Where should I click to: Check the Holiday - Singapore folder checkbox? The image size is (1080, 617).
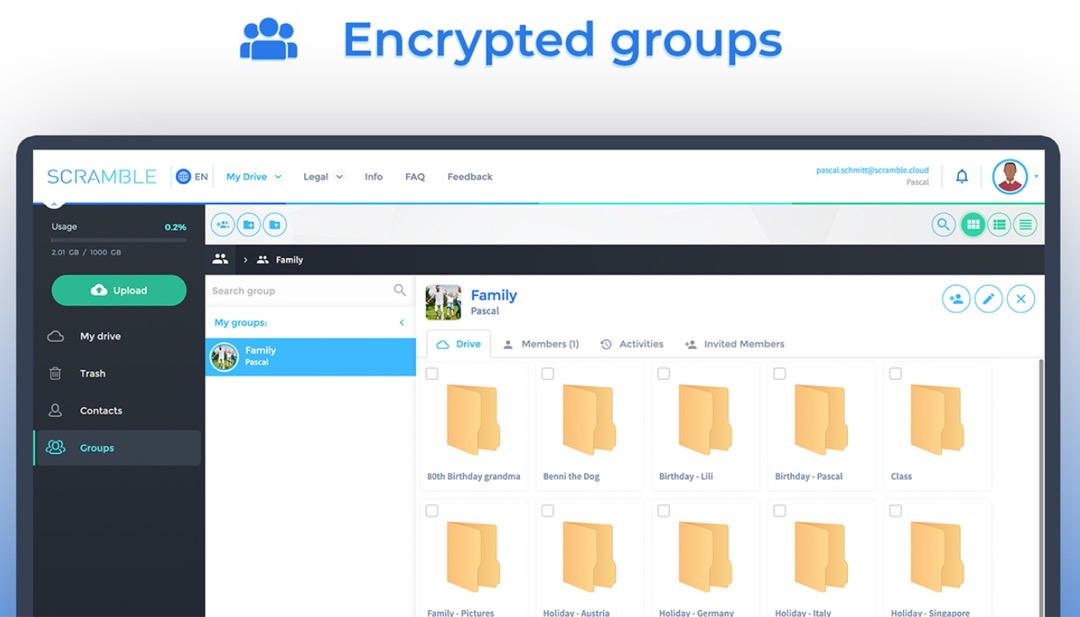coord(895,511)
